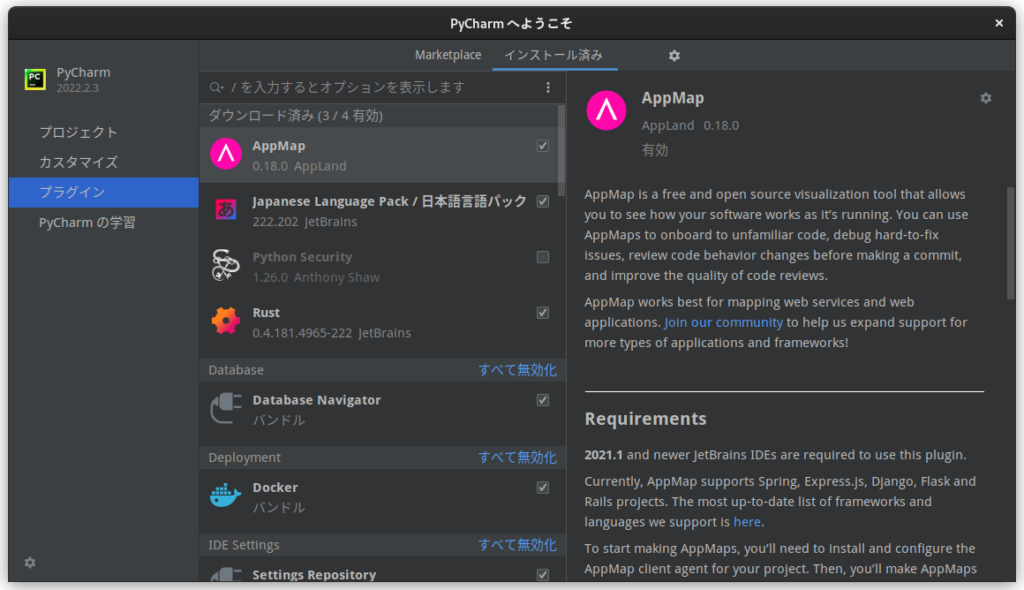The image size is (1024, 590).
Task: Follow the Join our community link
Action: tap(723, 322)
